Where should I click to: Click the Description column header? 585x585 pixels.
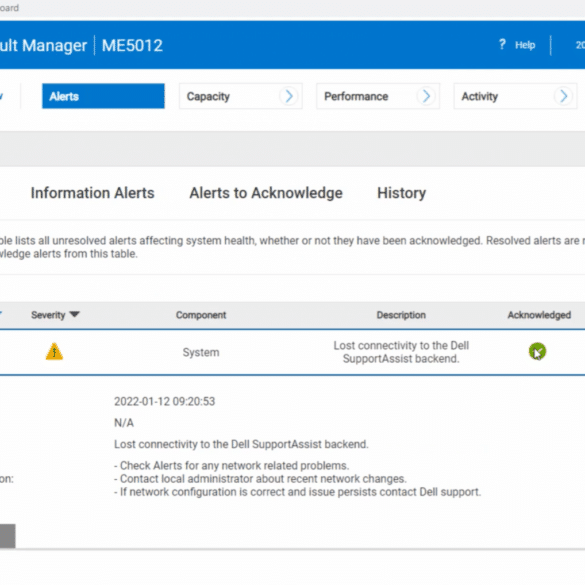point(401,315)
